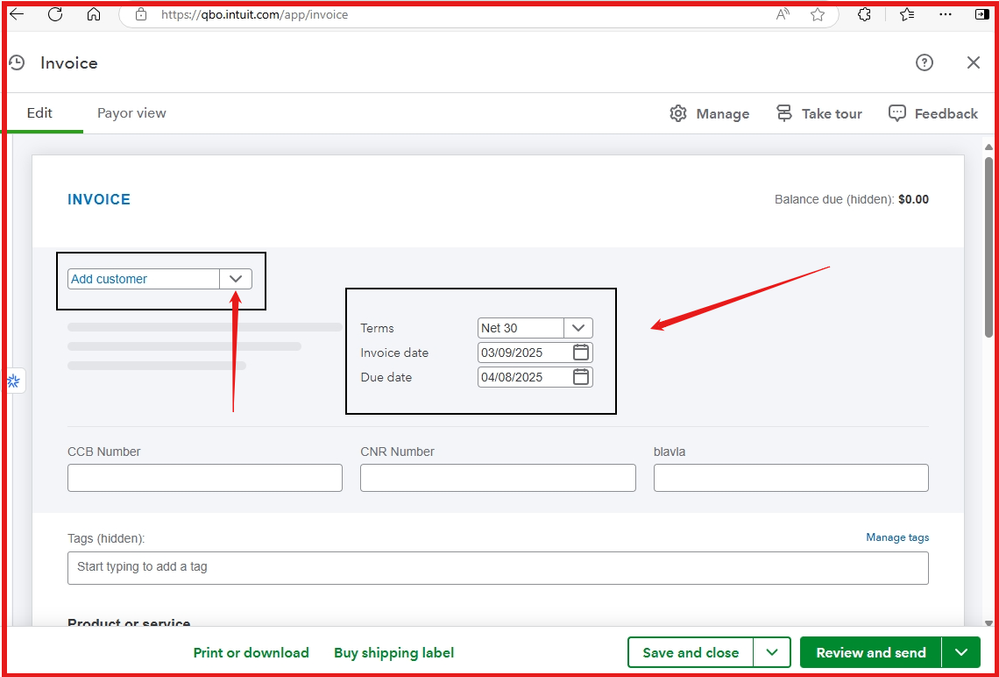This screenshot has width=999, height=677.
Task: Click the CCB Number input box
Action: (205, 478)
